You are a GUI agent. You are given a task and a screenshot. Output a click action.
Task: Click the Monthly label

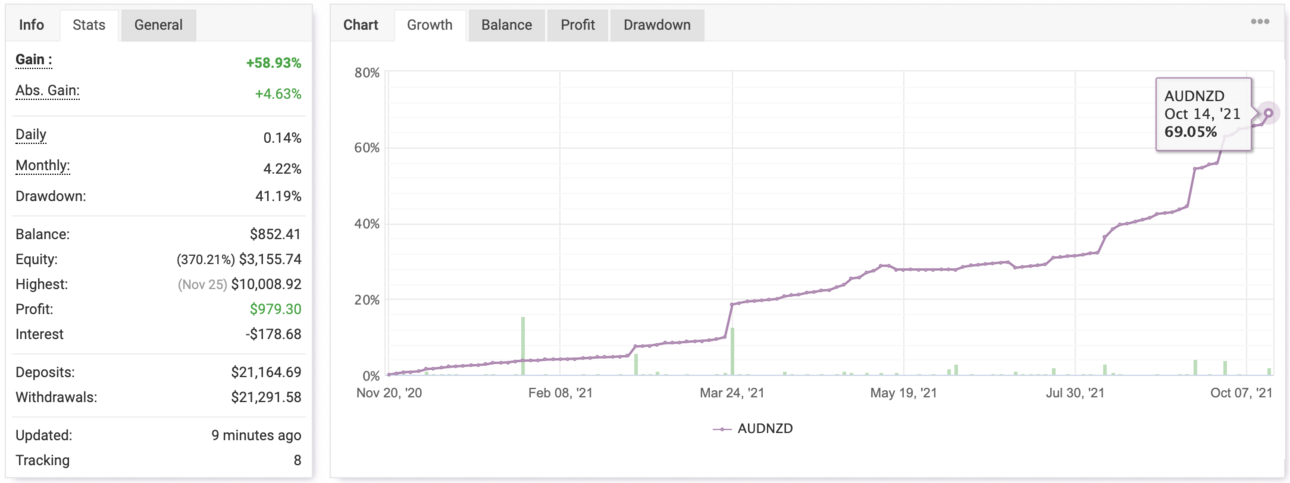(43, 166)
